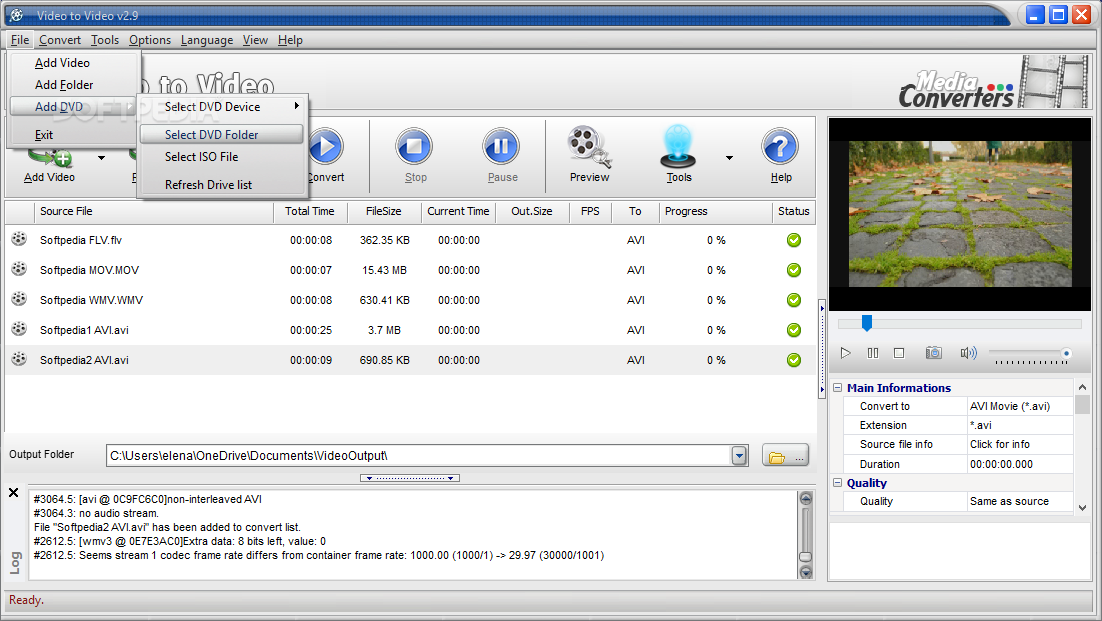Screen dimensions: 1102x621
Task: Open the File menu
Action: click(x=20, y=40)
